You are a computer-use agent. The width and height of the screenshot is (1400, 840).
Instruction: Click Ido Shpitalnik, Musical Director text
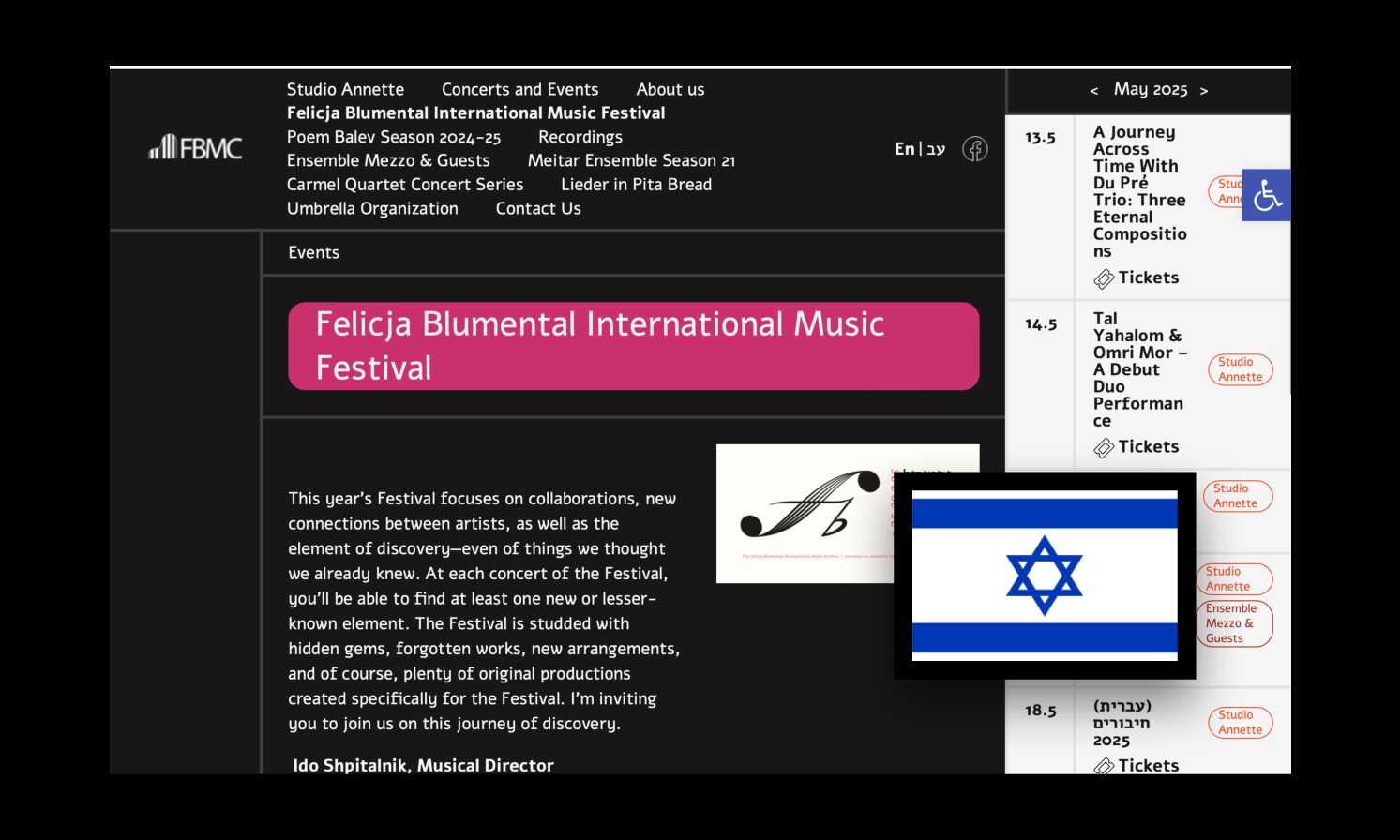(423, 765)
